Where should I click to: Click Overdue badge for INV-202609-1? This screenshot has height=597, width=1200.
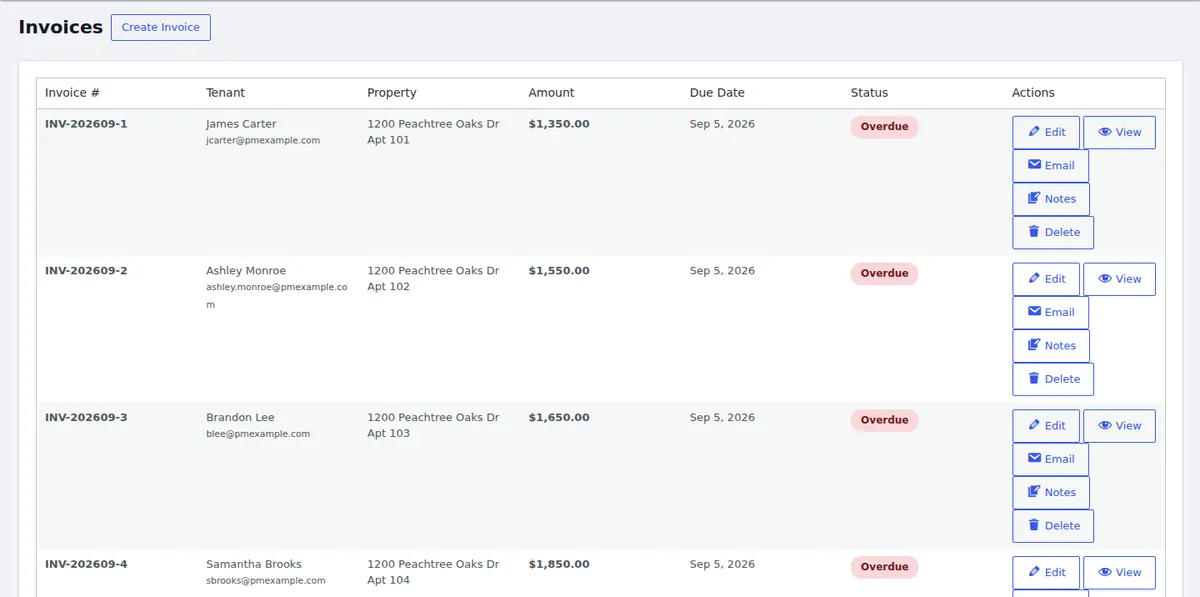(x=885, y=127)
